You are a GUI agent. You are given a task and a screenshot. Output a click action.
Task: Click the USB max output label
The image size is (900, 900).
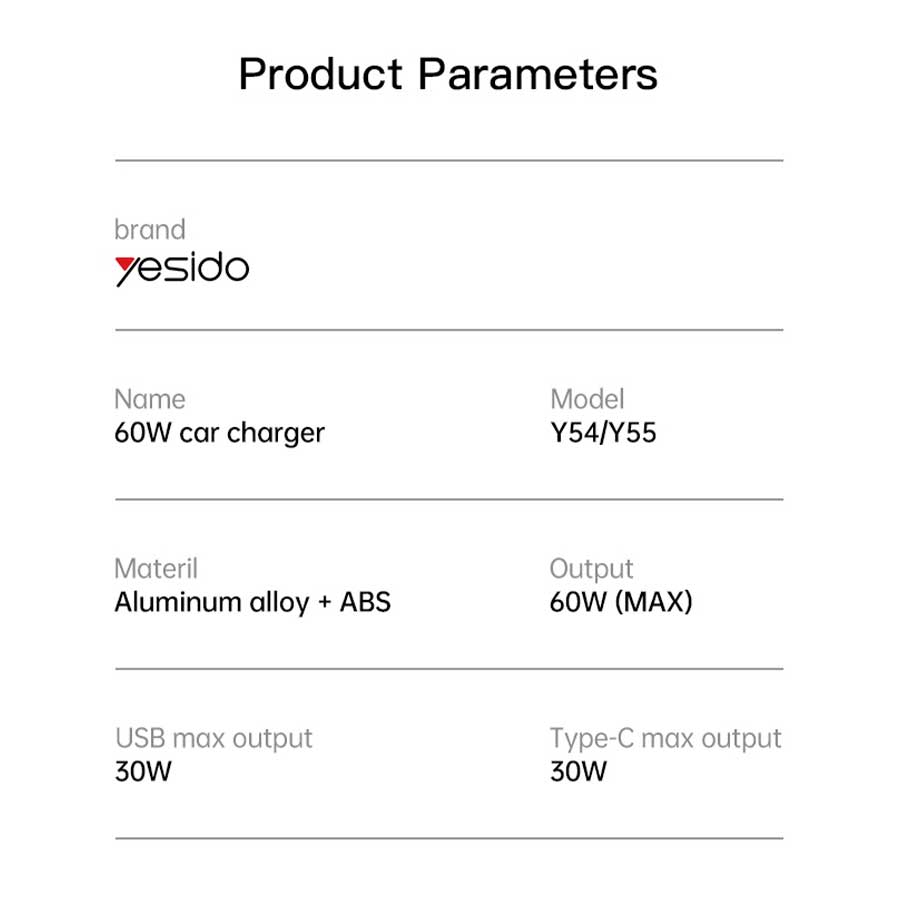point(214,738)
